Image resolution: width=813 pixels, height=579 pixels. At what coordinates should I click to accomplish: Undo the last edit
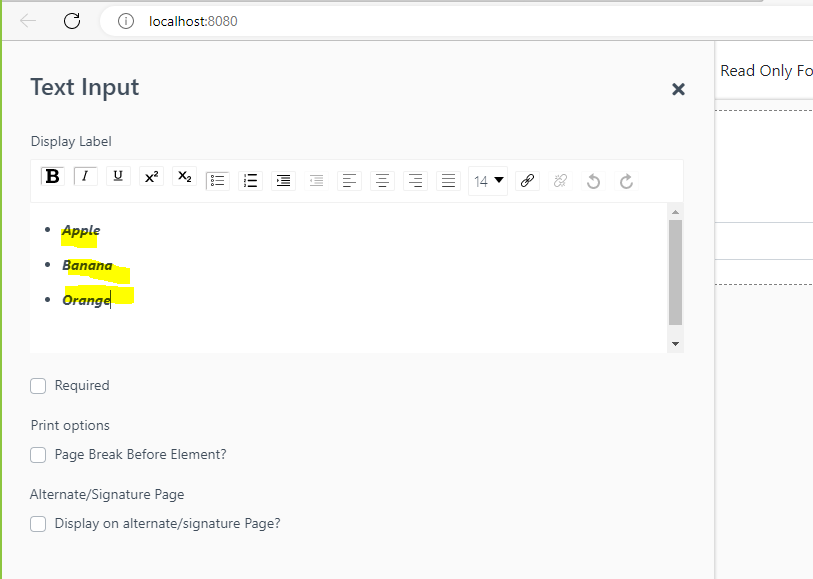594,181
